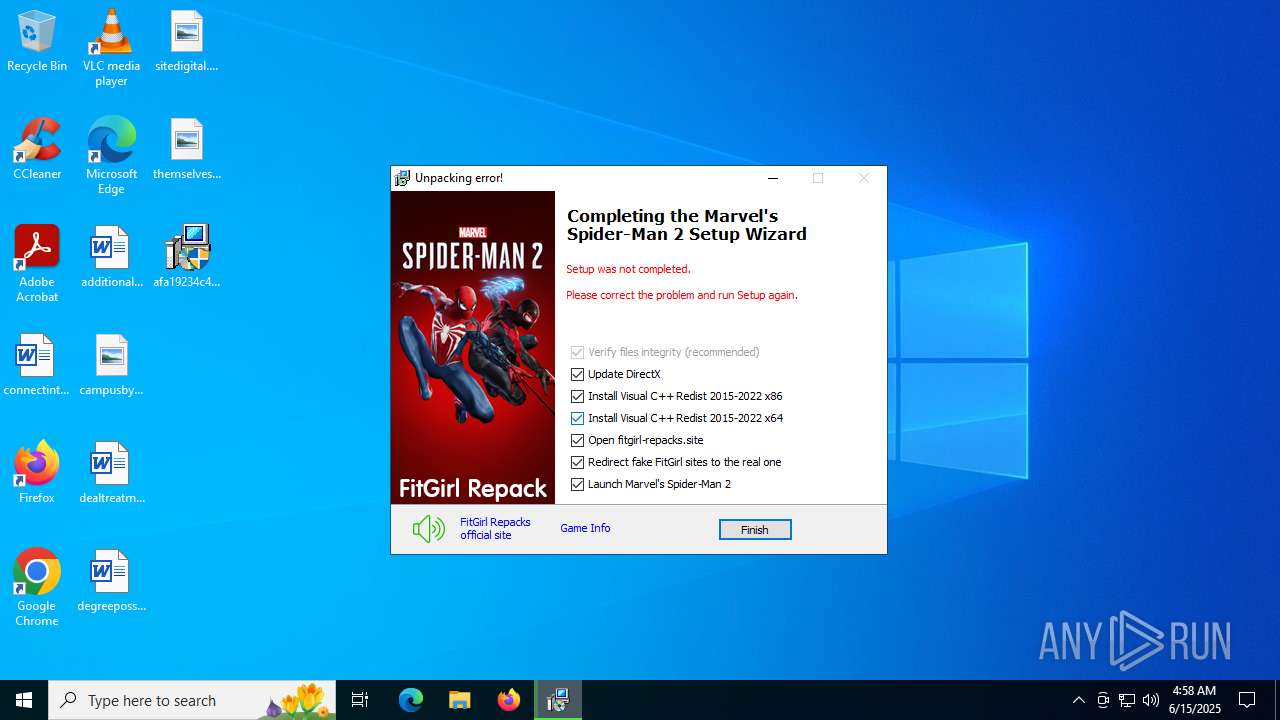Viewport: 1280px width, 720px height.
Task: Launch Edge from the taskbar
Action: click(411, 700)
